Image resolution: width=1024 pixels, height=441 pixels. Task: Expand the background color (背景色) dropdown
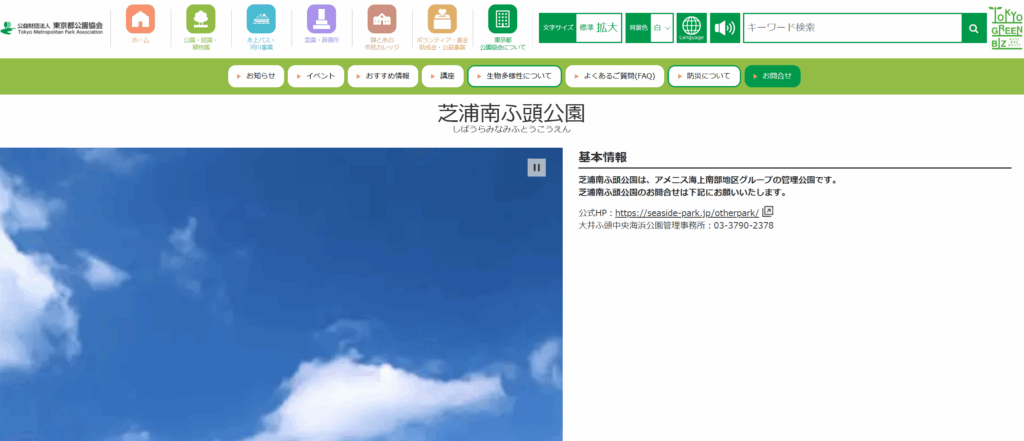(662, 28)
